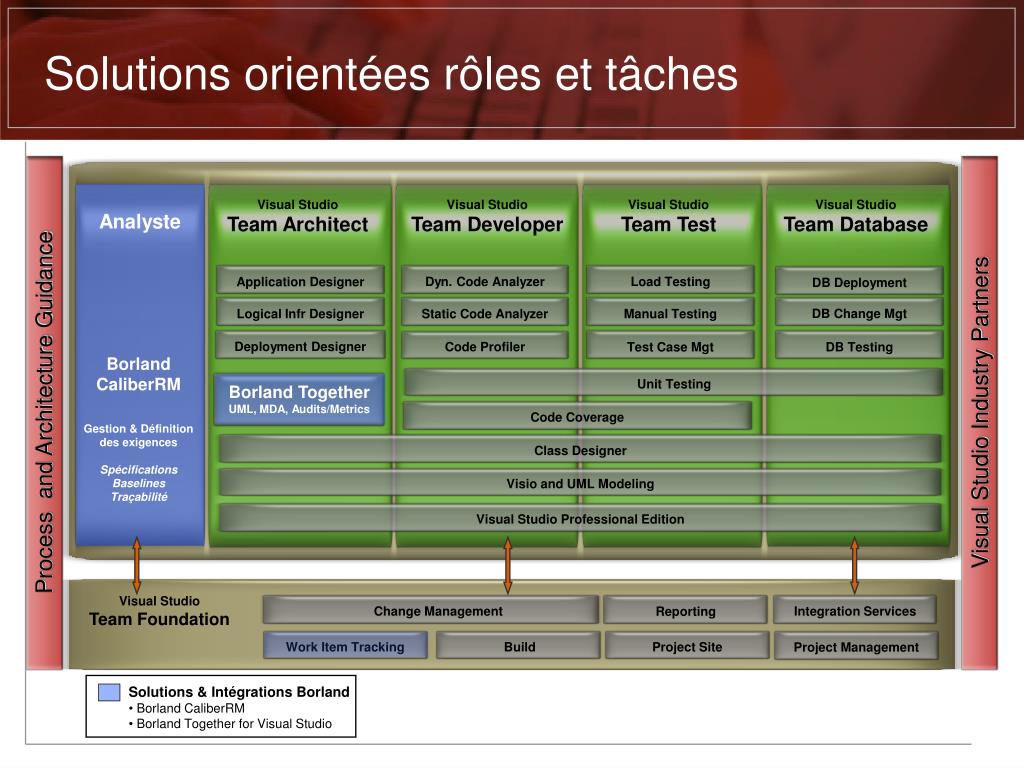Select the Visio and UML Modeling bar

[580, 483]
